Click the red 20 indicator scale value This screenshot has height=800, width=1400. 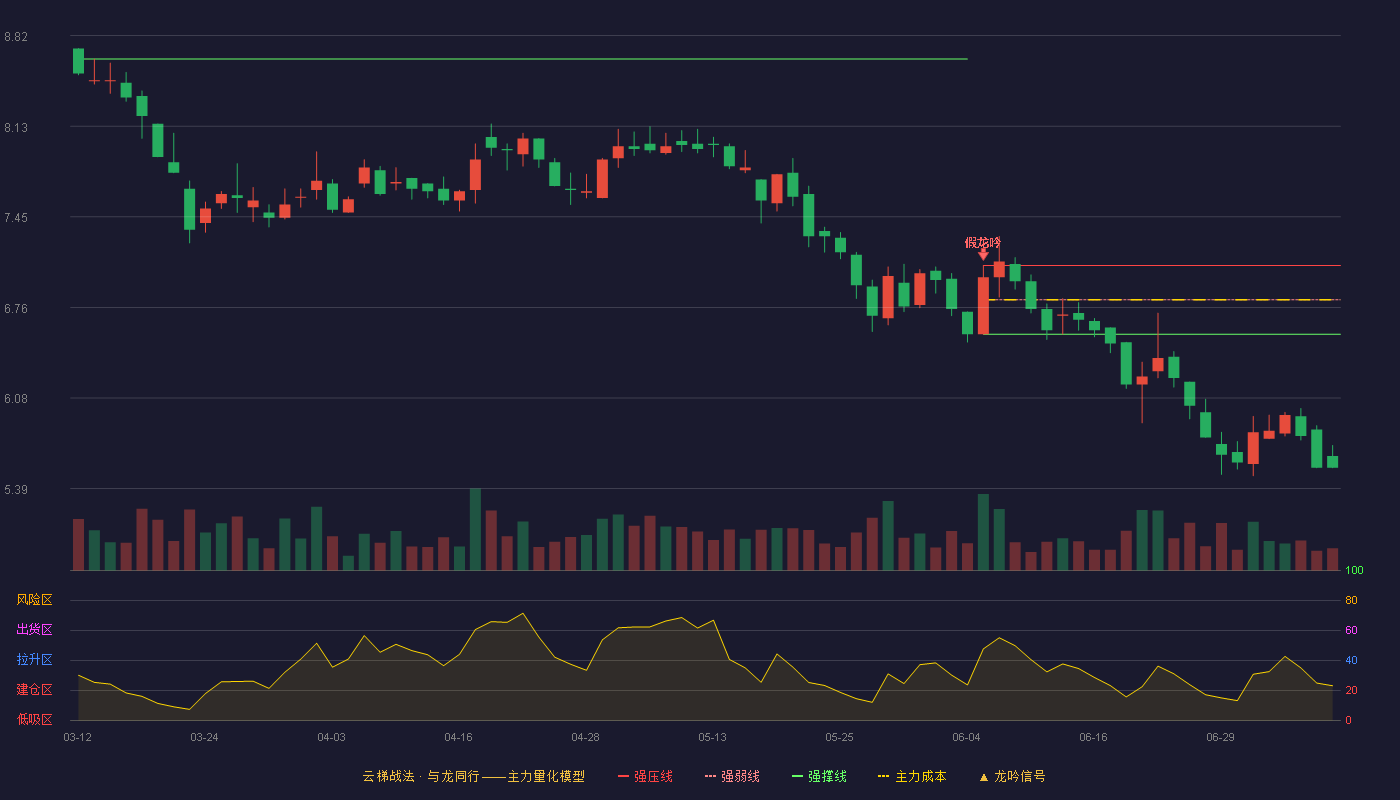(1351, 690)
